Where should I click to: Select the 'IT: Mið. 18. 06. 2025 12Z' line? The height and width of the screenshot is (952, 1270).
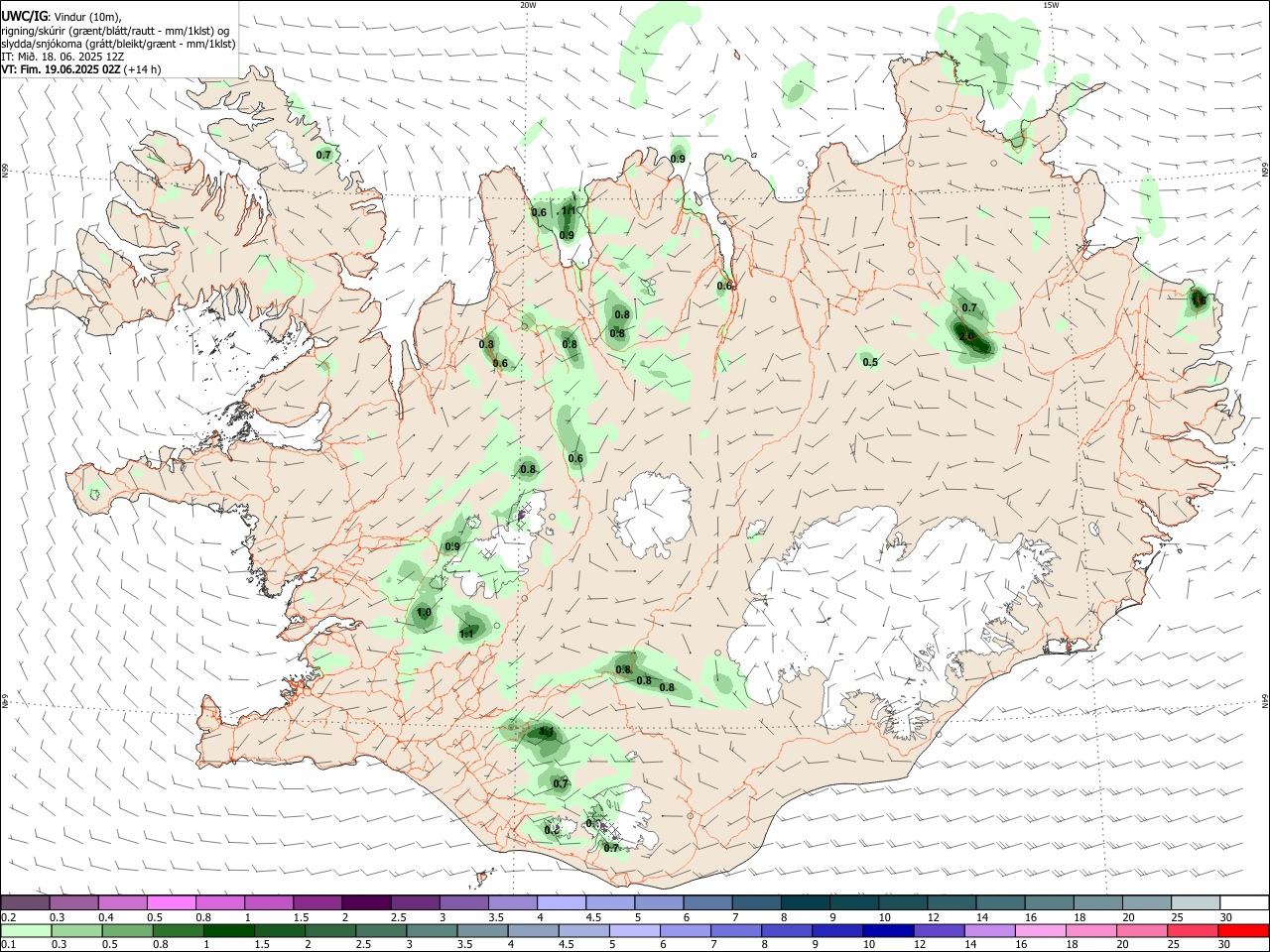[x=63, y=56]
